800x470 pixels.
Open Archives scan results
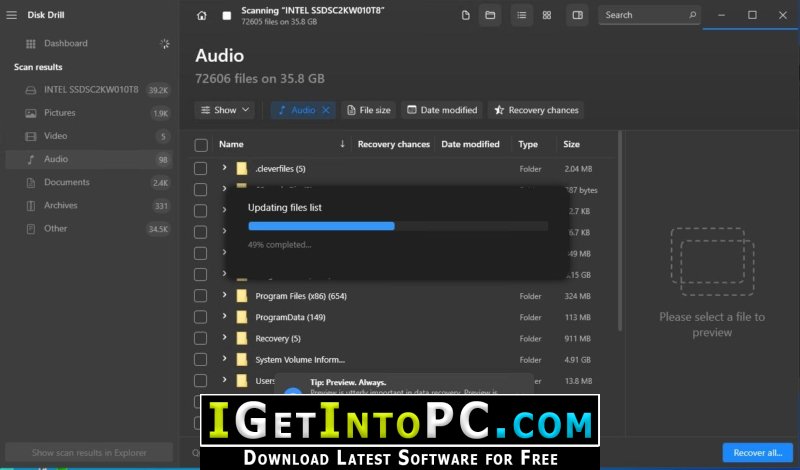(89, 205)
